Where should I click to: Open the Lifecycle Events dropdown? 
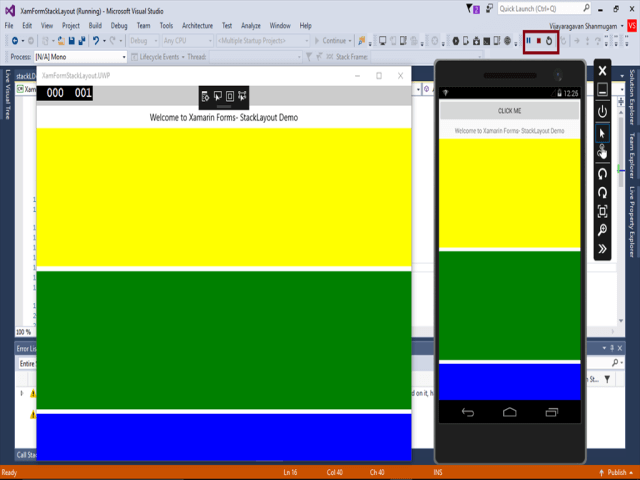(x=159, y=57)
